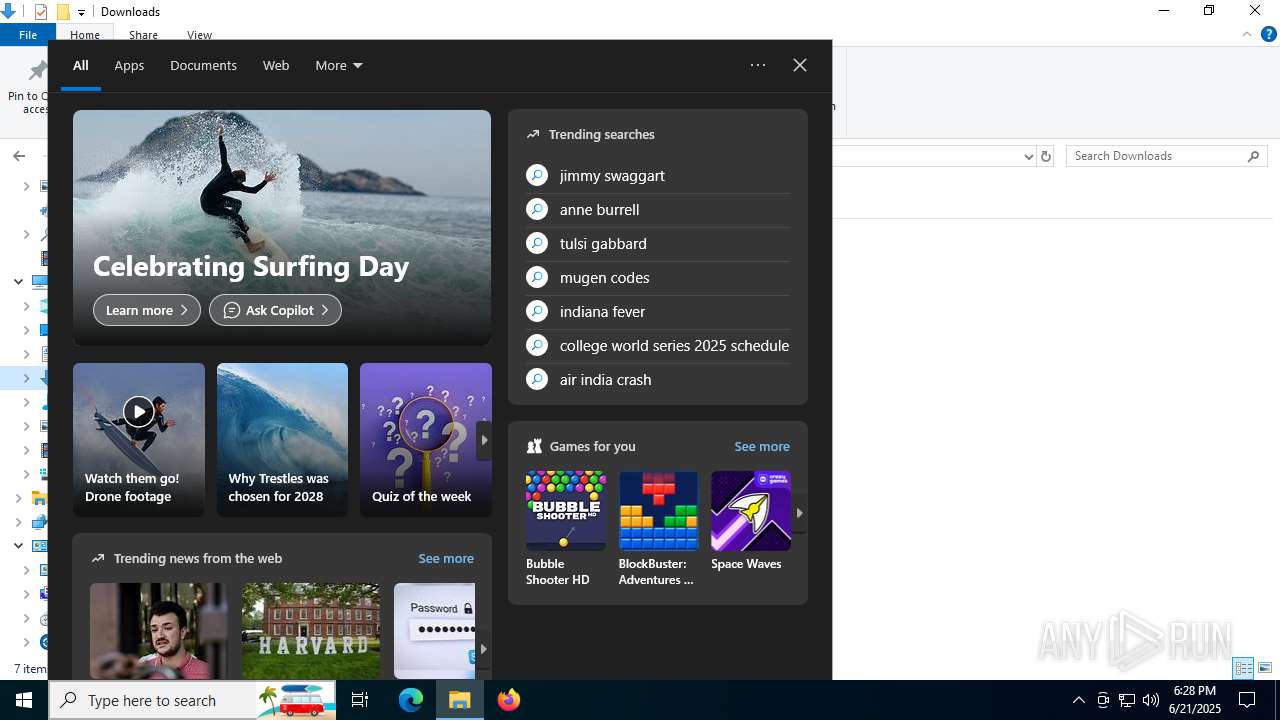
Task: Open the Home ribbon tab
Action: tap(85, 35)
